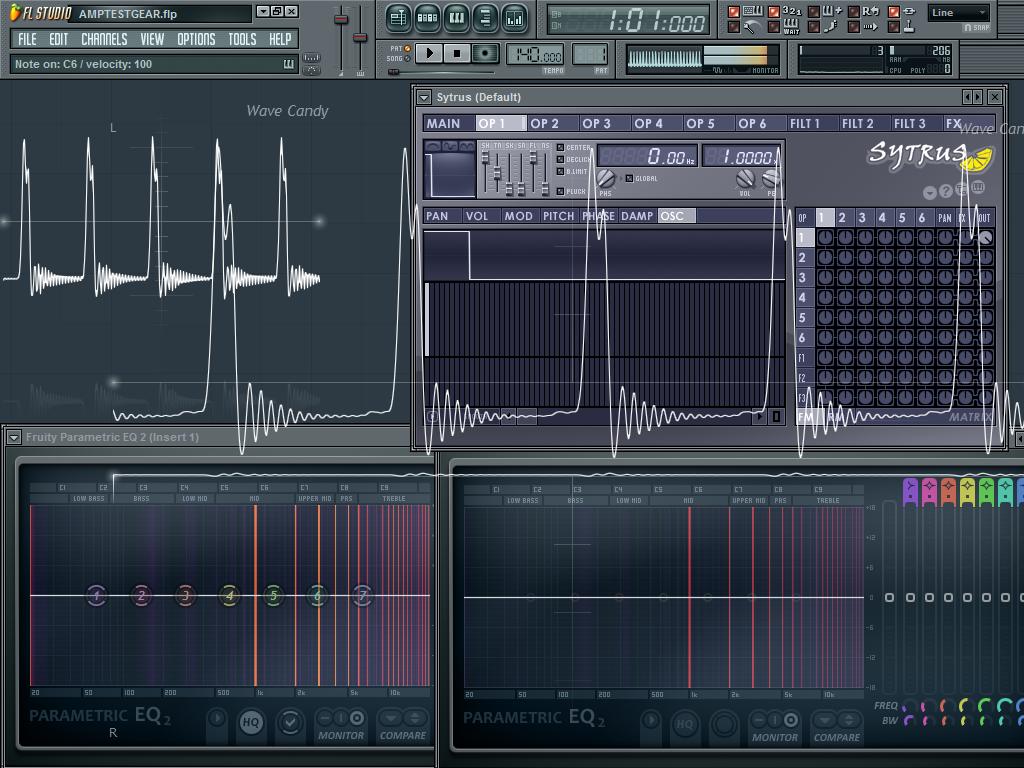1024x768 pixels.
Task: Toggle the 3-2-1 recording countdown
Action: pos(774,12)
